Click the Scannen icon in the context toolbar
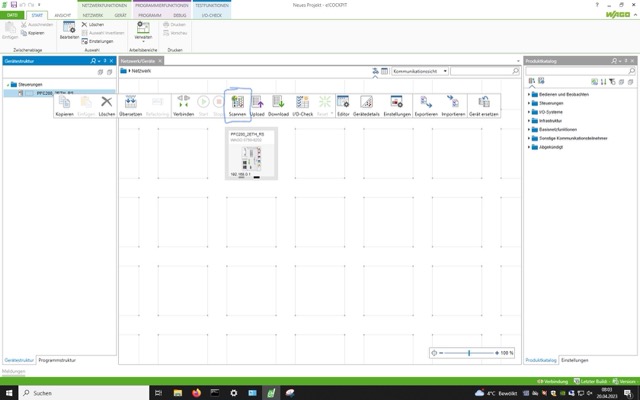The image size is (640, 400). (237, 103)
